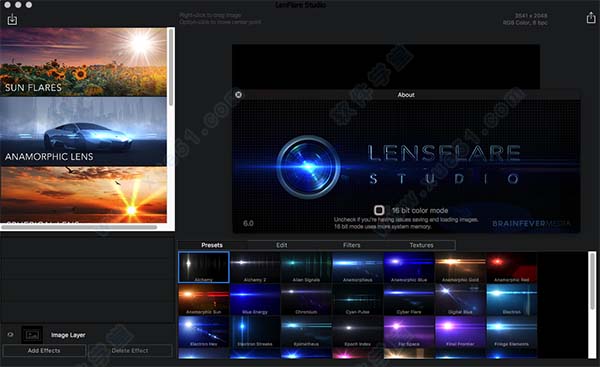Viewport: 600px width, 367px height.
Task: Pick the Anamorphic Red preset
Action: 512,267
